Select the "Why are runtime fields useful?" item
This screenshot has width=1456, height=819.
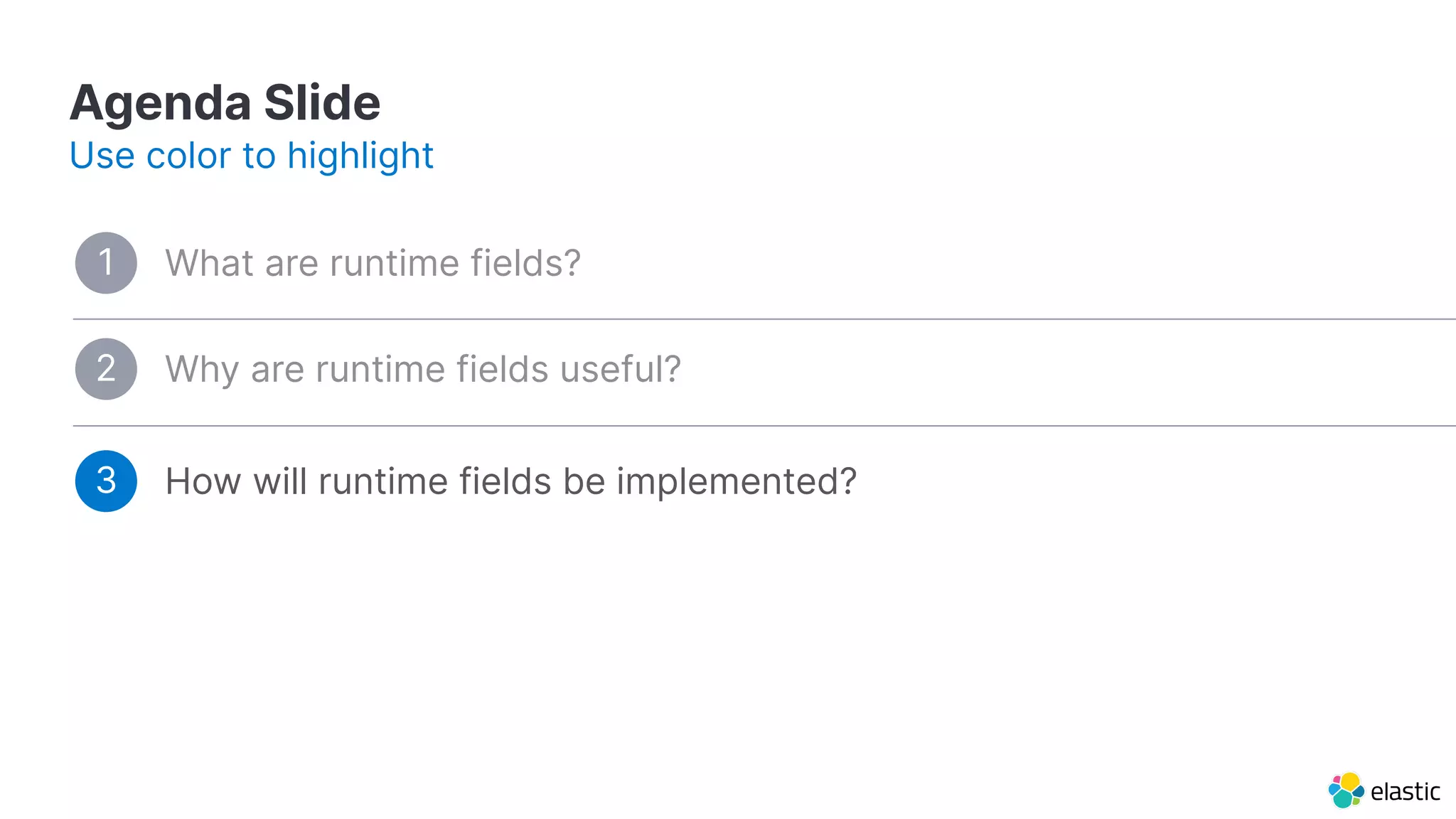coord(423,369)
